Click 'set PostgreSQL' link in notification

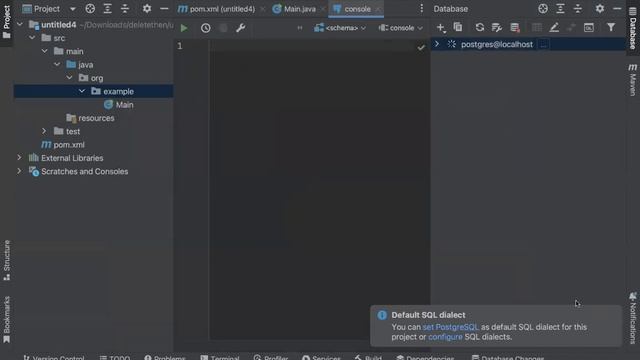[x=450, y=327]
